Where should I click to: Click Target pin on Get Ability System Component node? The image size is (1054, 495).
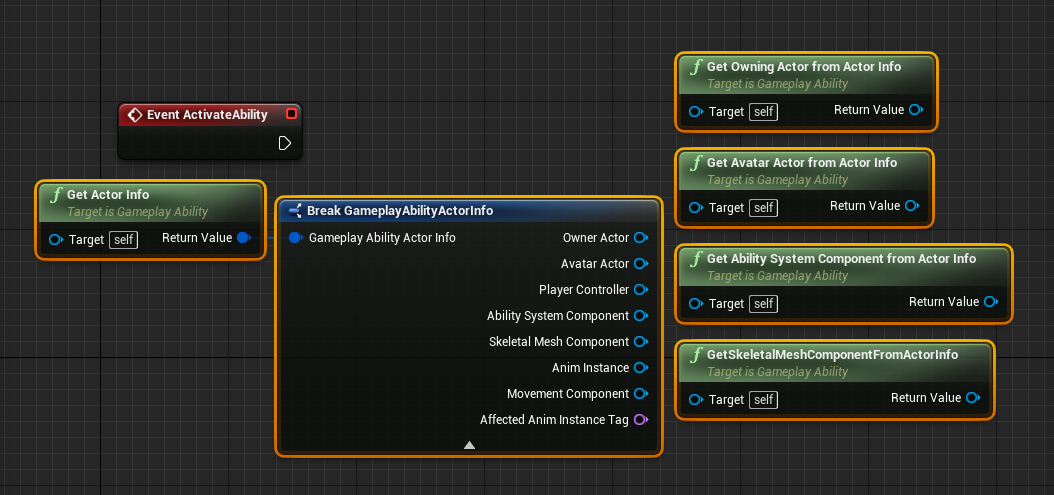tap(696, 304)
